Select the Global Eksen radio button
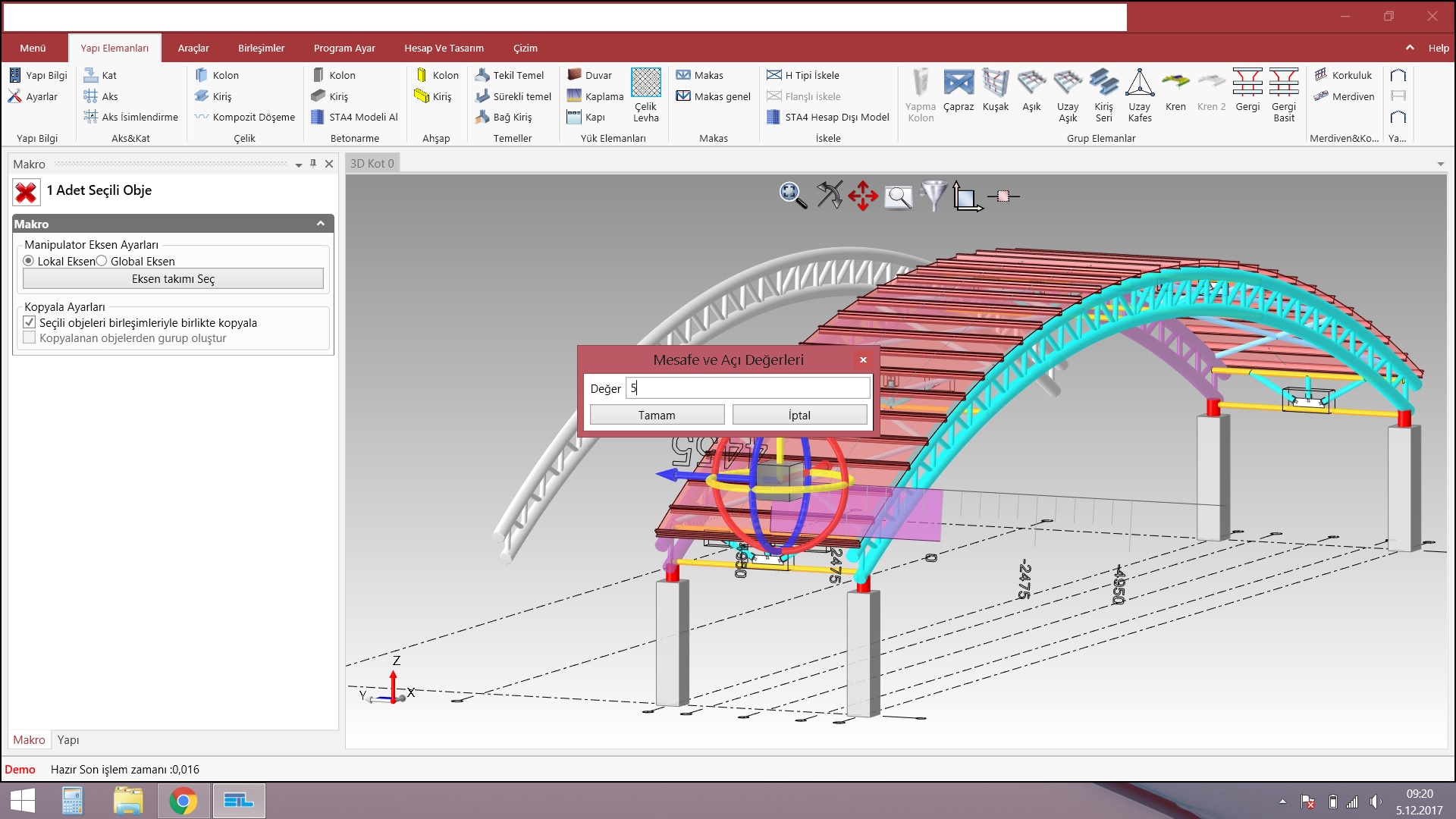The image size is (1456, 819). [102, 261]
